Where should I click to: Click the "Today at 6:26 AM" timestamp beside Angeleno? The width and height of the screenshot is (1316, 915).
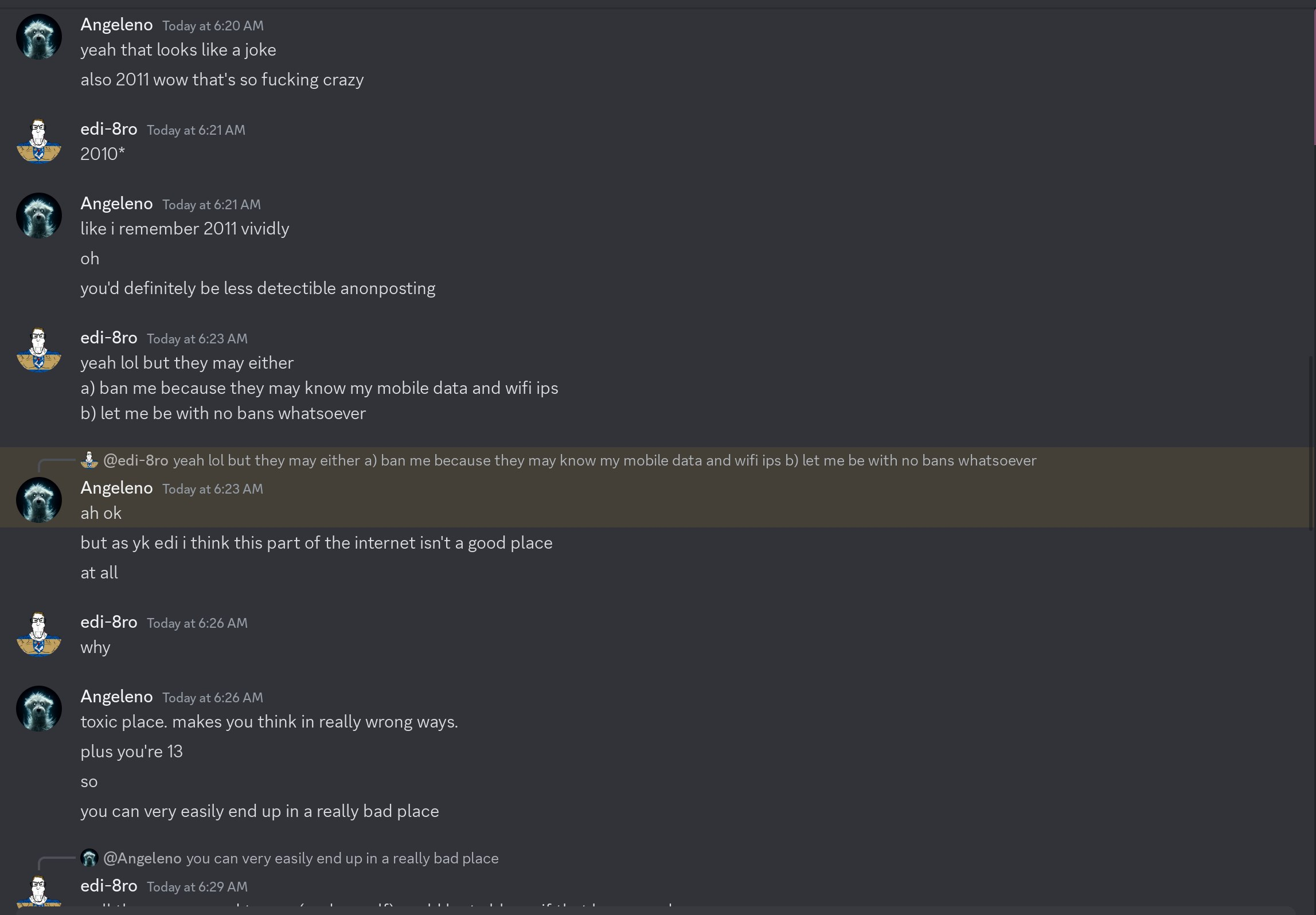click(212, 698)
